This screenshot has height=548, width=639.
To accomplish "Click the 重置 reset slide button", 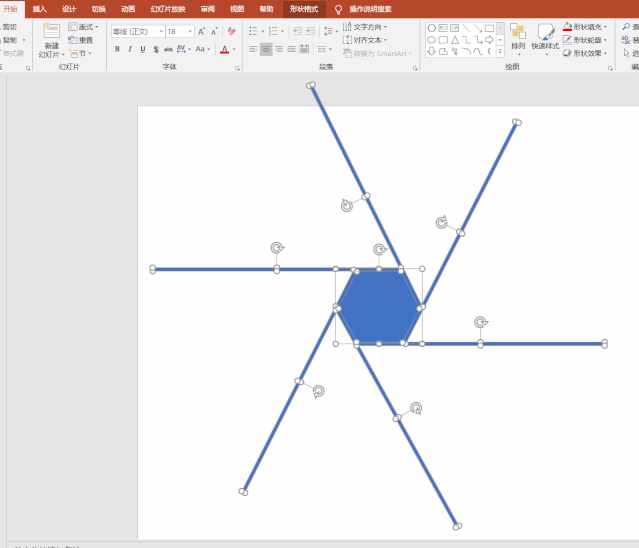I will point(82,40).
